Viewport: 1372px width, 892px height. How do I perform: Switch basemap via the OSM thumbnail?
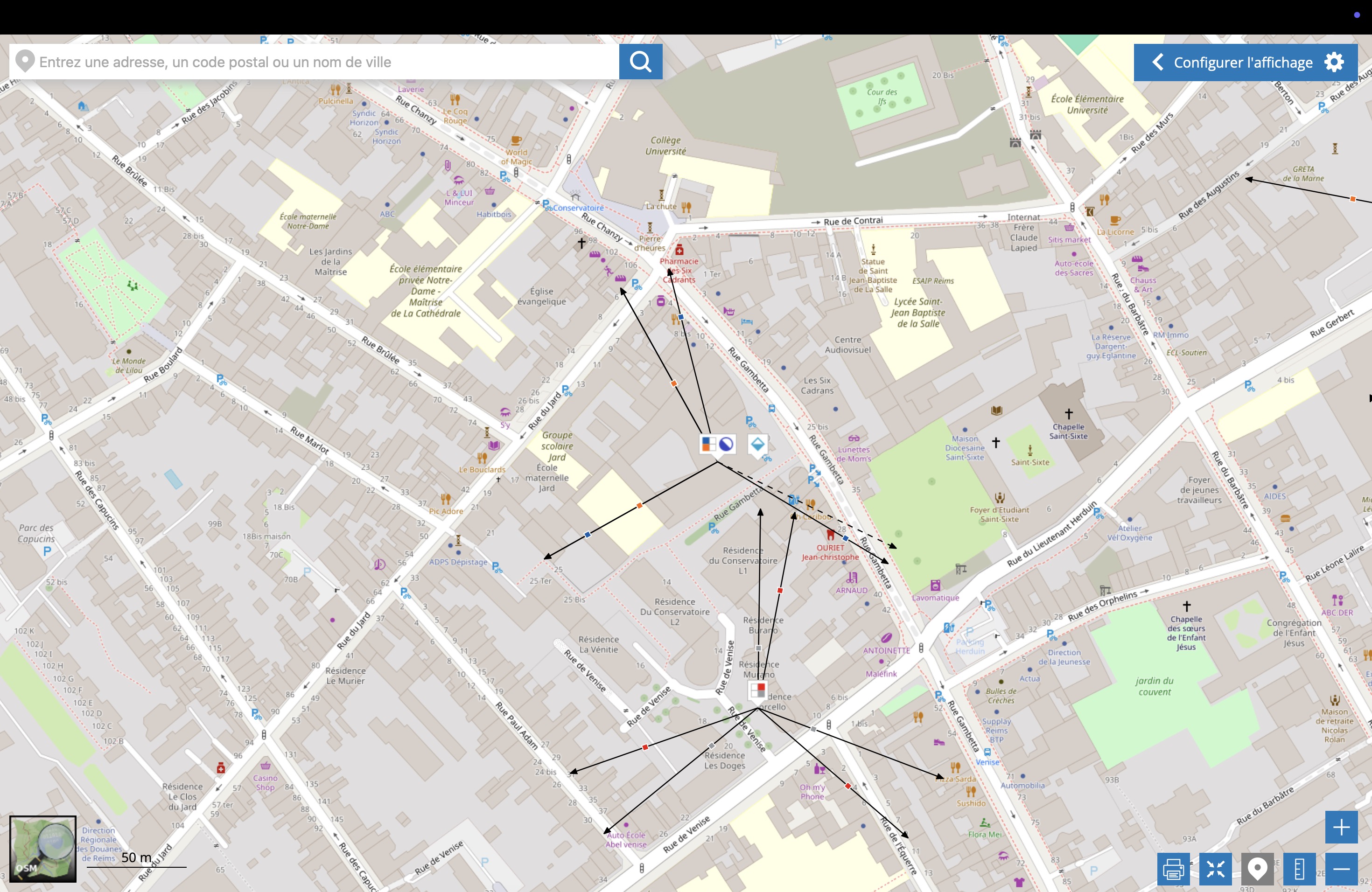tap(42, 849)
